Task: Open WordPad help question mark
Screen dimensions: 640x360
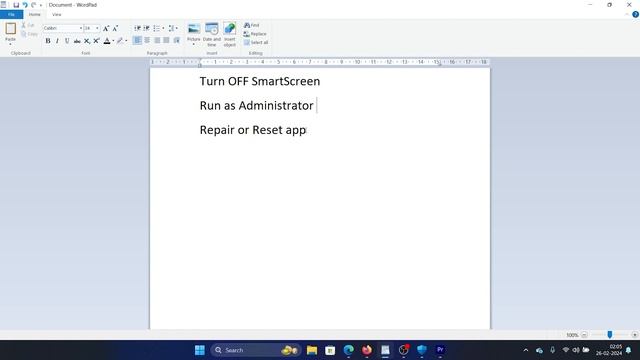Action: click(635, 14)
